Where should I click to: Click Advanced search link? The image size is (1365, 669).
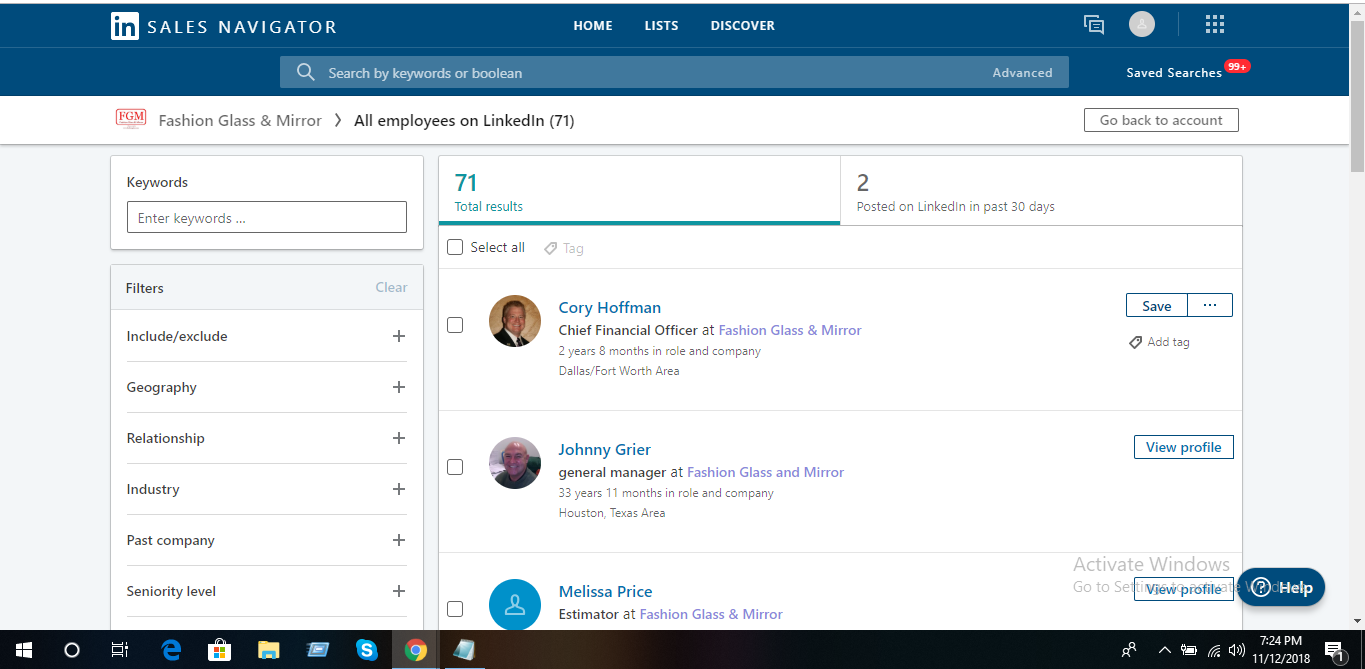point(1022,72)
